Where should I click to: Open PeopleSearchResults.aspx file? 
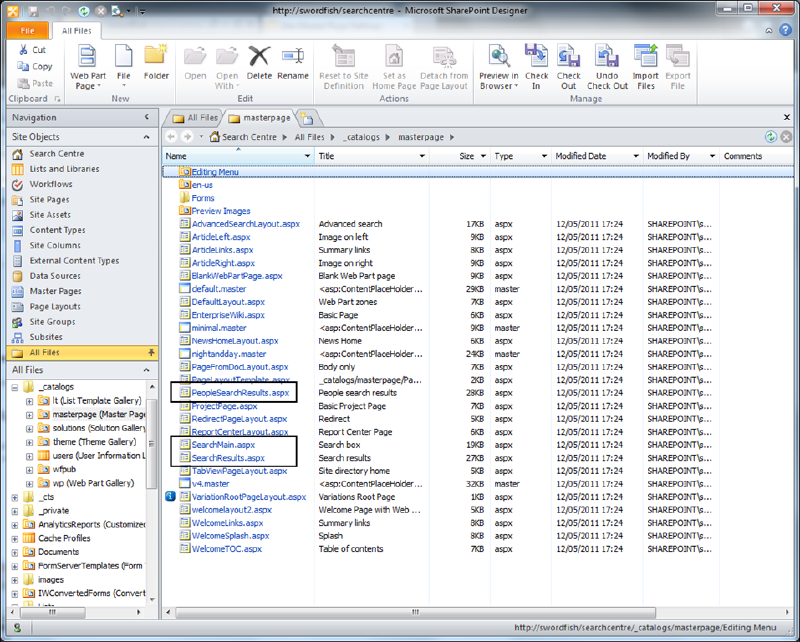[x=240, y=393]
